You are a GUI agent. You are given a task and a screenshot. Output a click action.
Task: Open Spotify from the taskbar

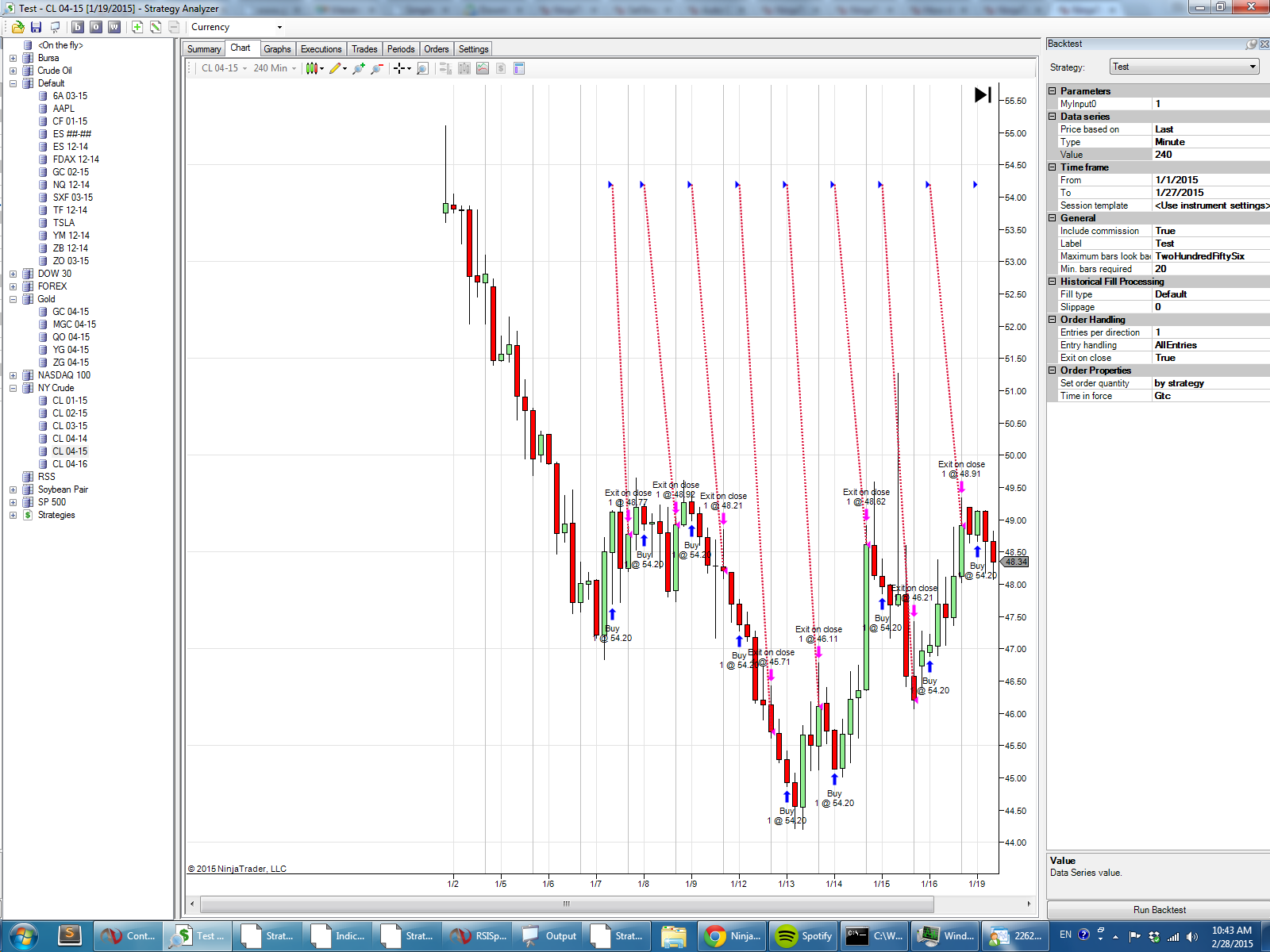click(804, 936)
